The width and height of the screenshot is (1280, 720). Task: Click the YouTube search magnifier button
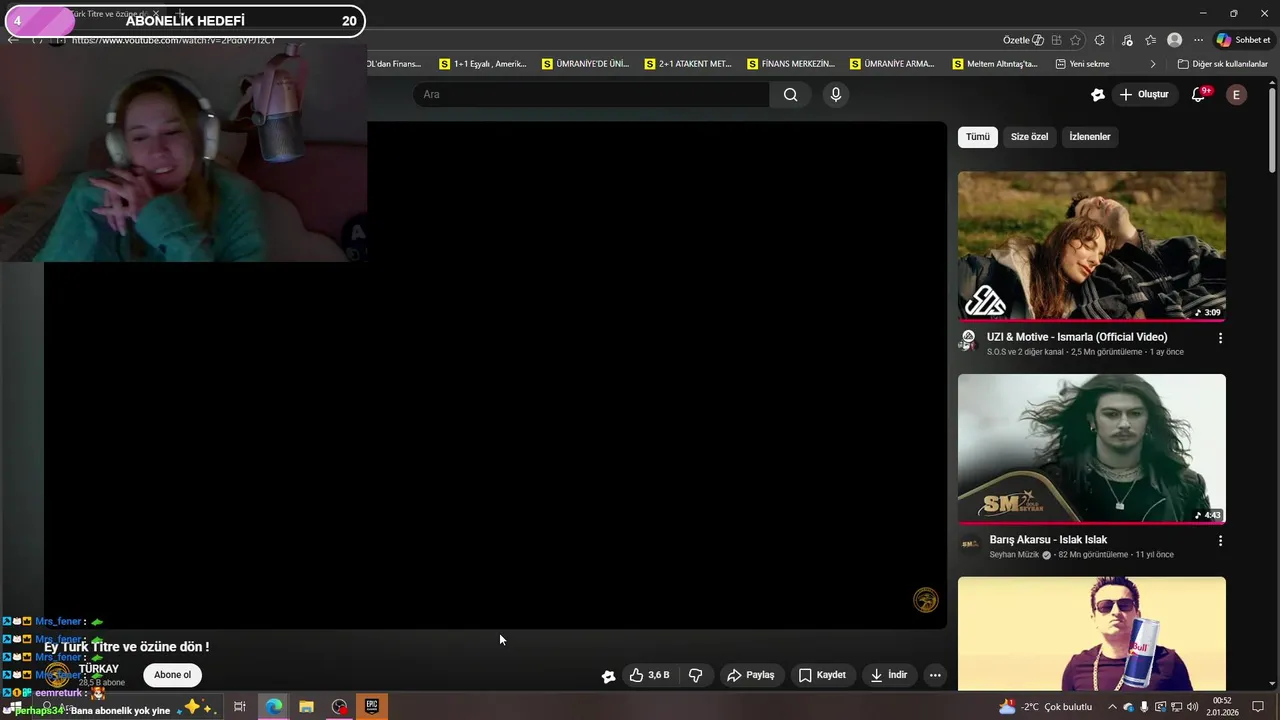(x=791, y=94)
